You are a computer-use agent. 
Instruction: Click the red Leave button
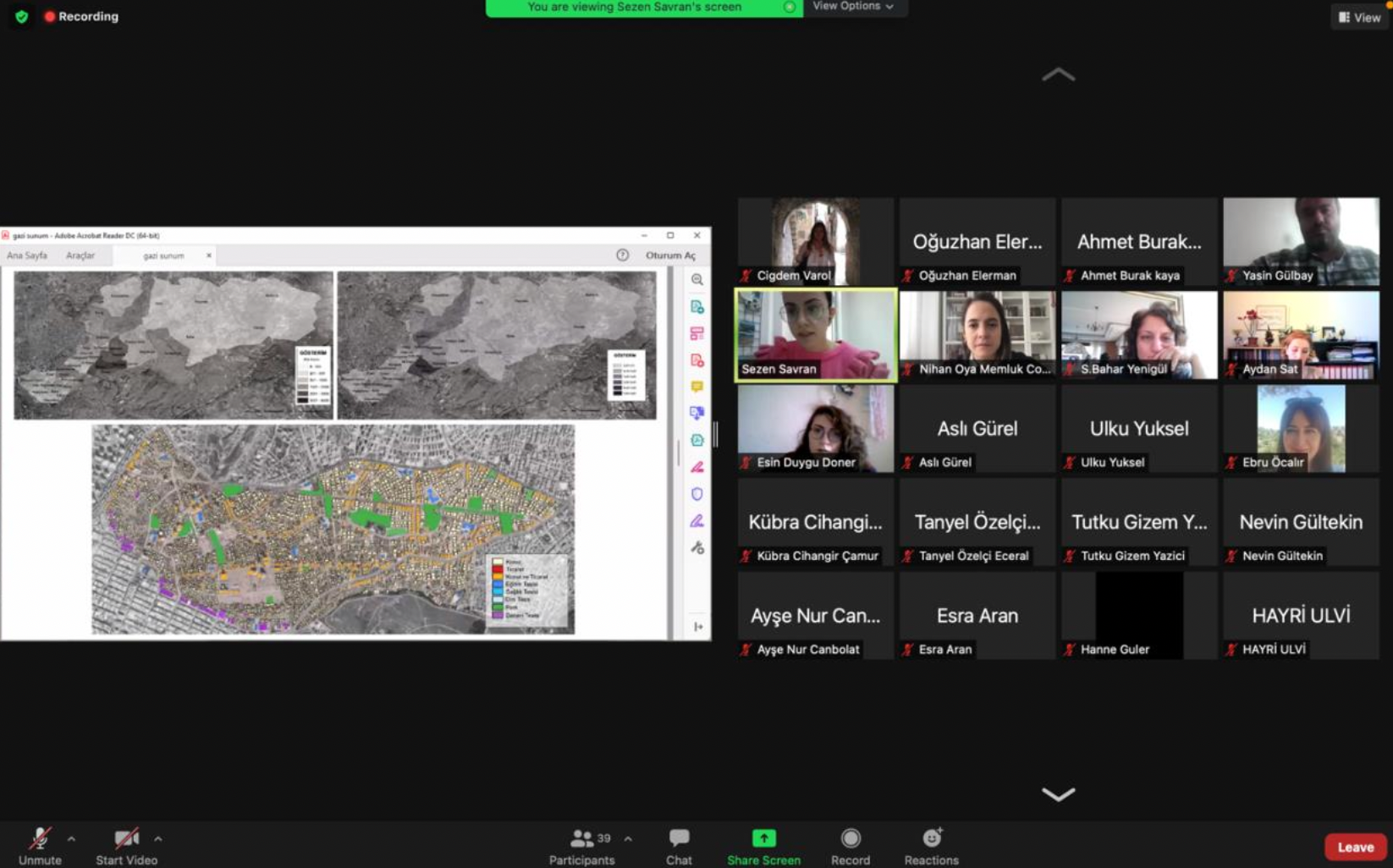click(x=1355, y=847)
